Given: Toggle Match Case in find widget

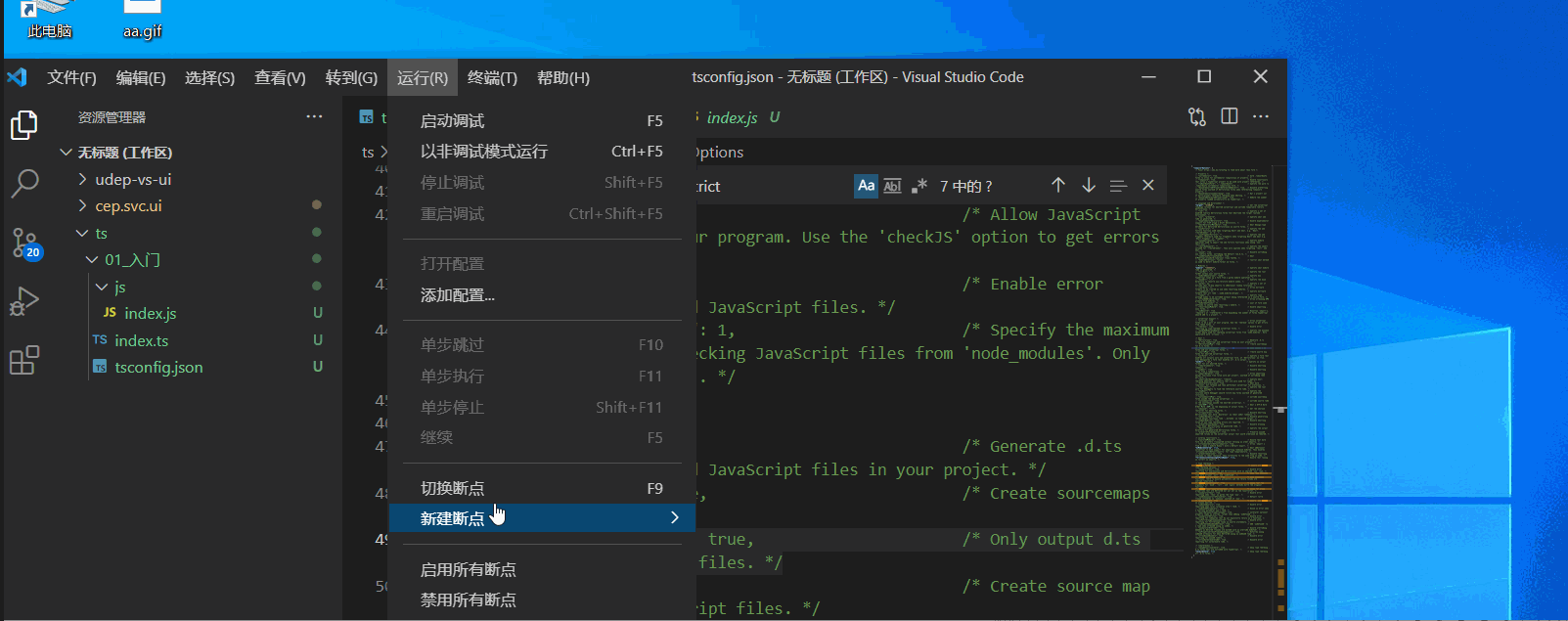Looking at the screenshot, I should (x=866, y=186).
